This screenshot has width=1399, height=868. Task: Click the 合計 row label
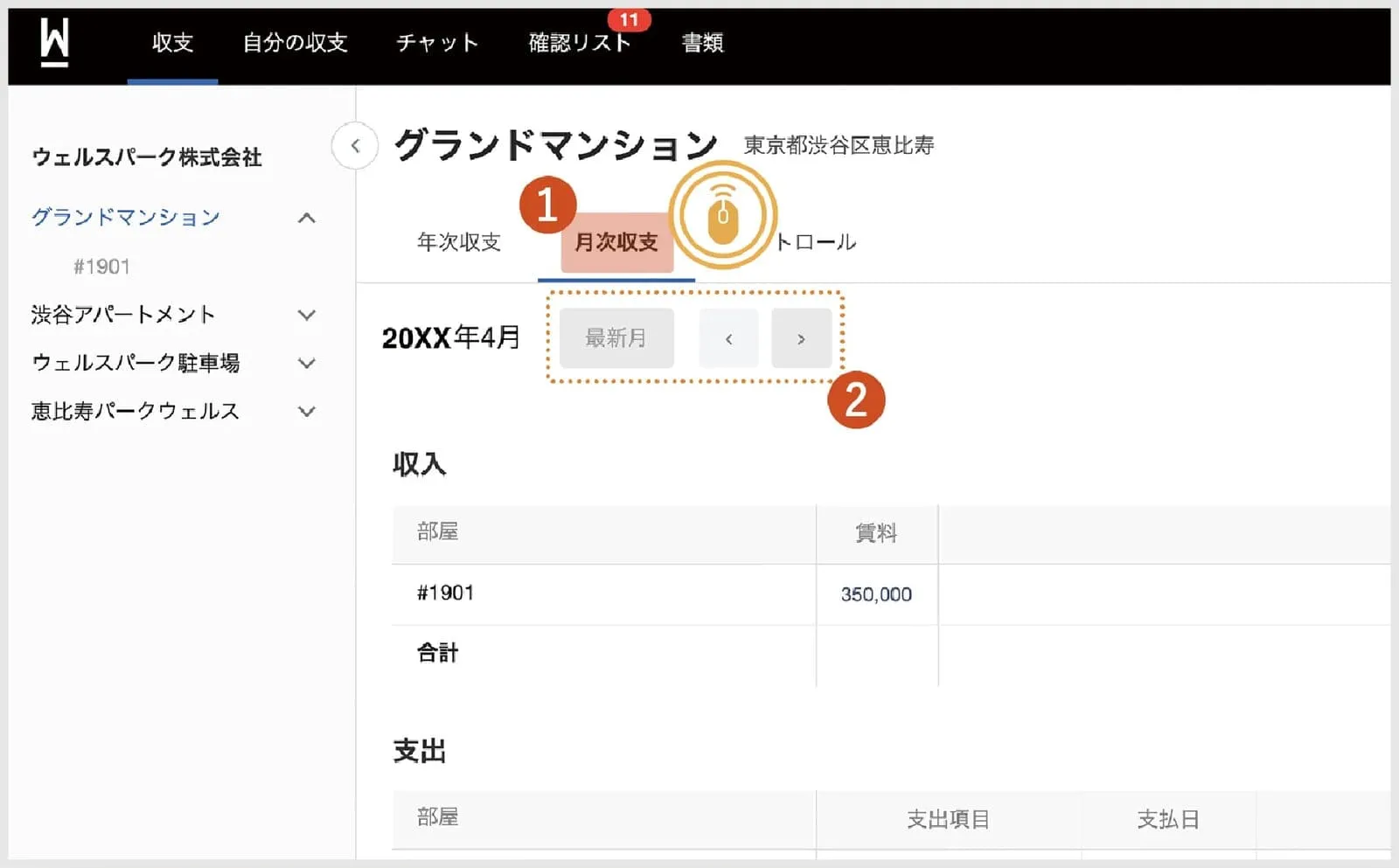click(438, 653)
